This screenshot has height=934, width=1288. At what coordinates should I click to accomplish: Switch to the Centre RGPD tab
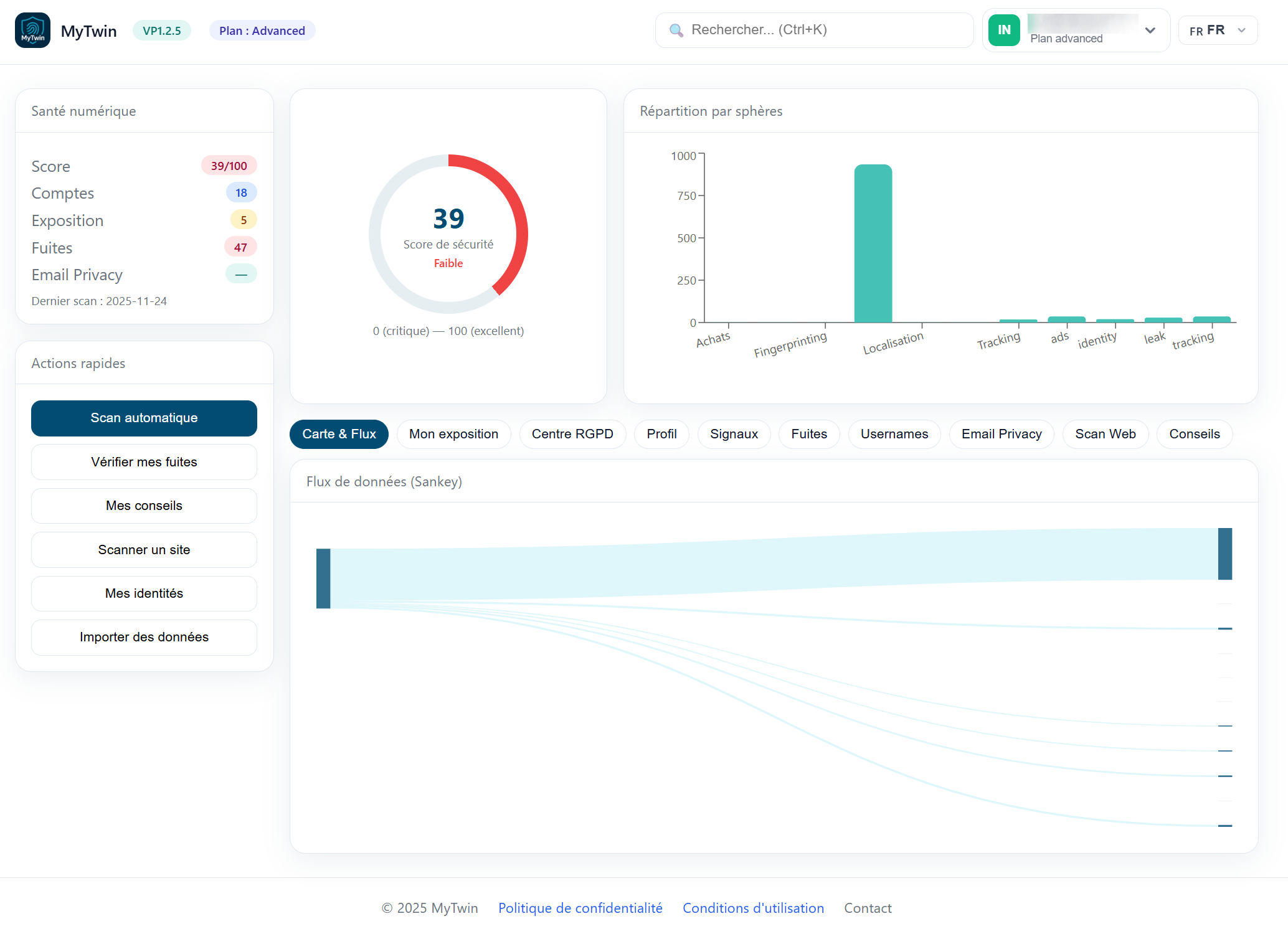coord(572,434)
